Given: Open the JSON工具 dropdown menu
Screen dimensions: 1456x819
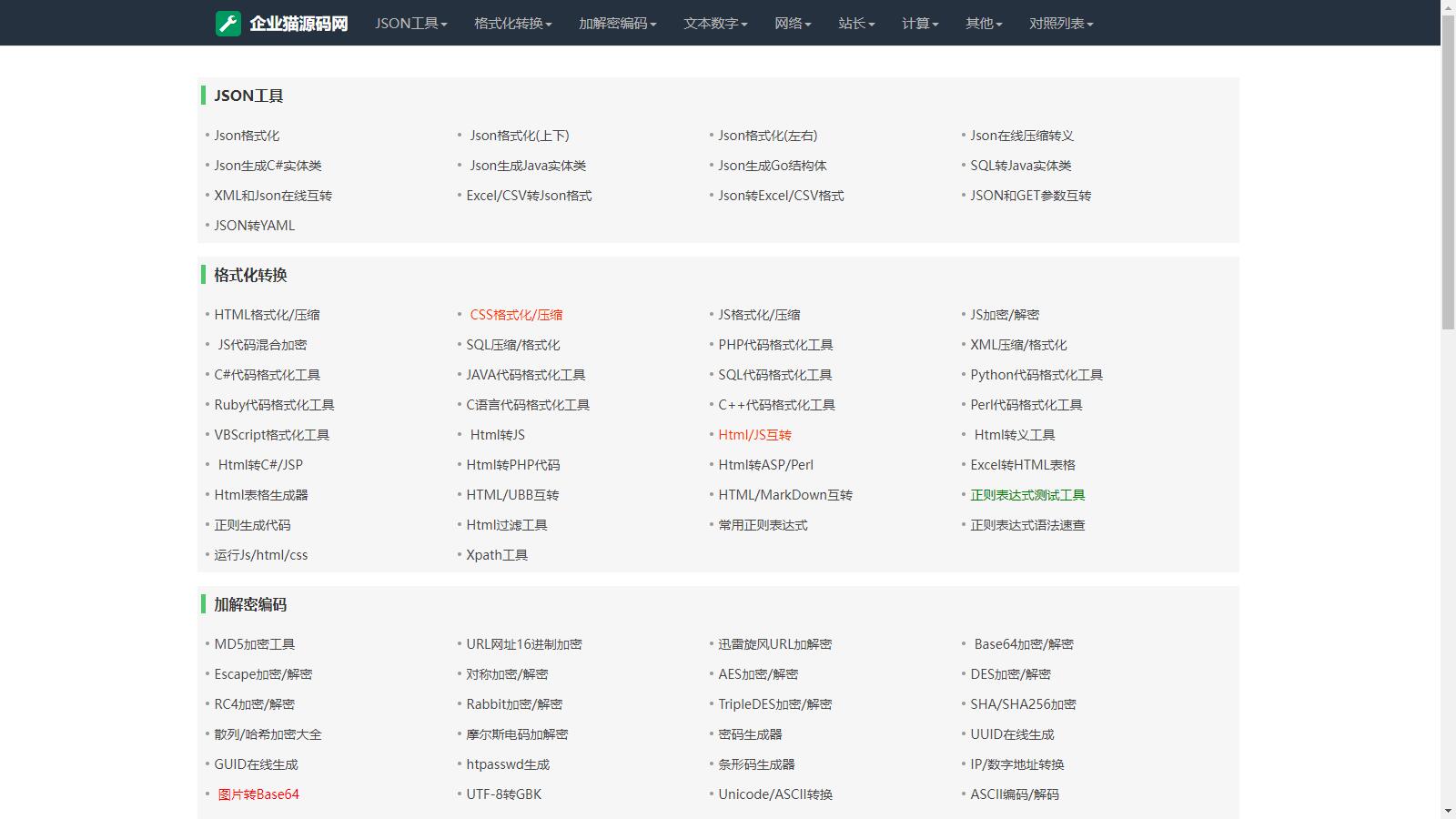Looking at the screenshot, I should click(410, 24).
